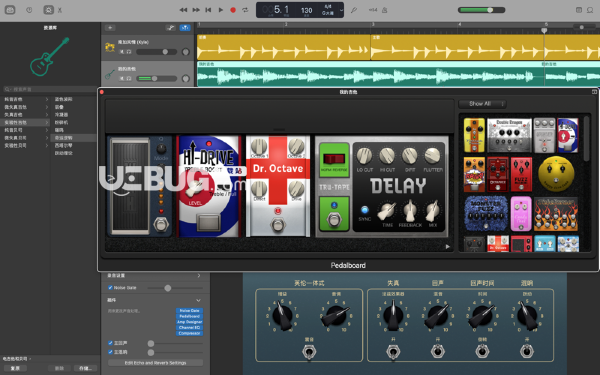Collapse the Plug-ins section chevron

click(198, 300)
